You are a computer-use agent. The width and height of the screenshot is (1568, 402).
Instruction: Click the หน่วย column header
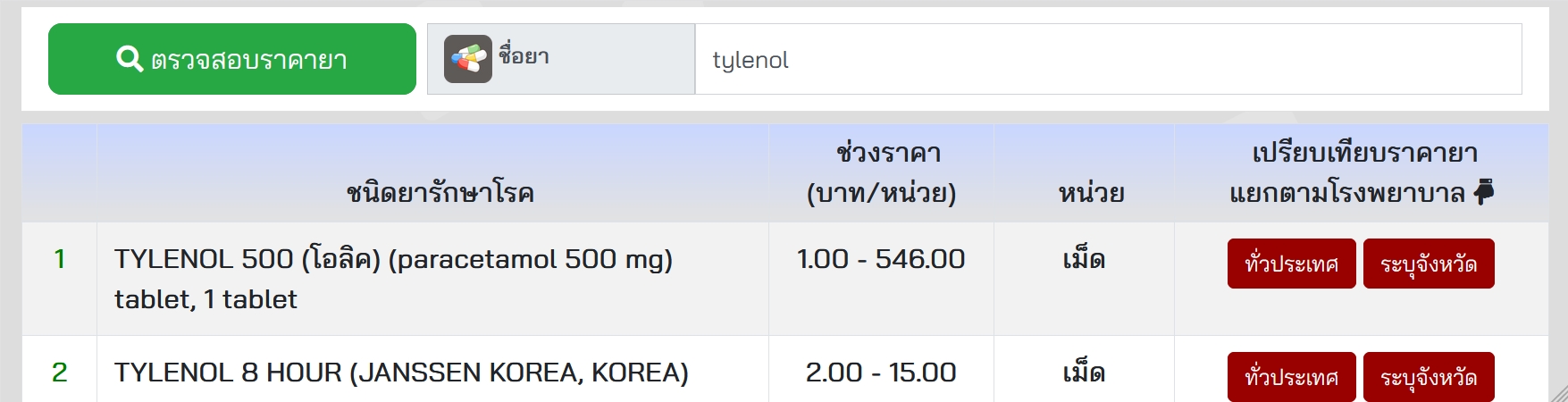(1091, 192)
